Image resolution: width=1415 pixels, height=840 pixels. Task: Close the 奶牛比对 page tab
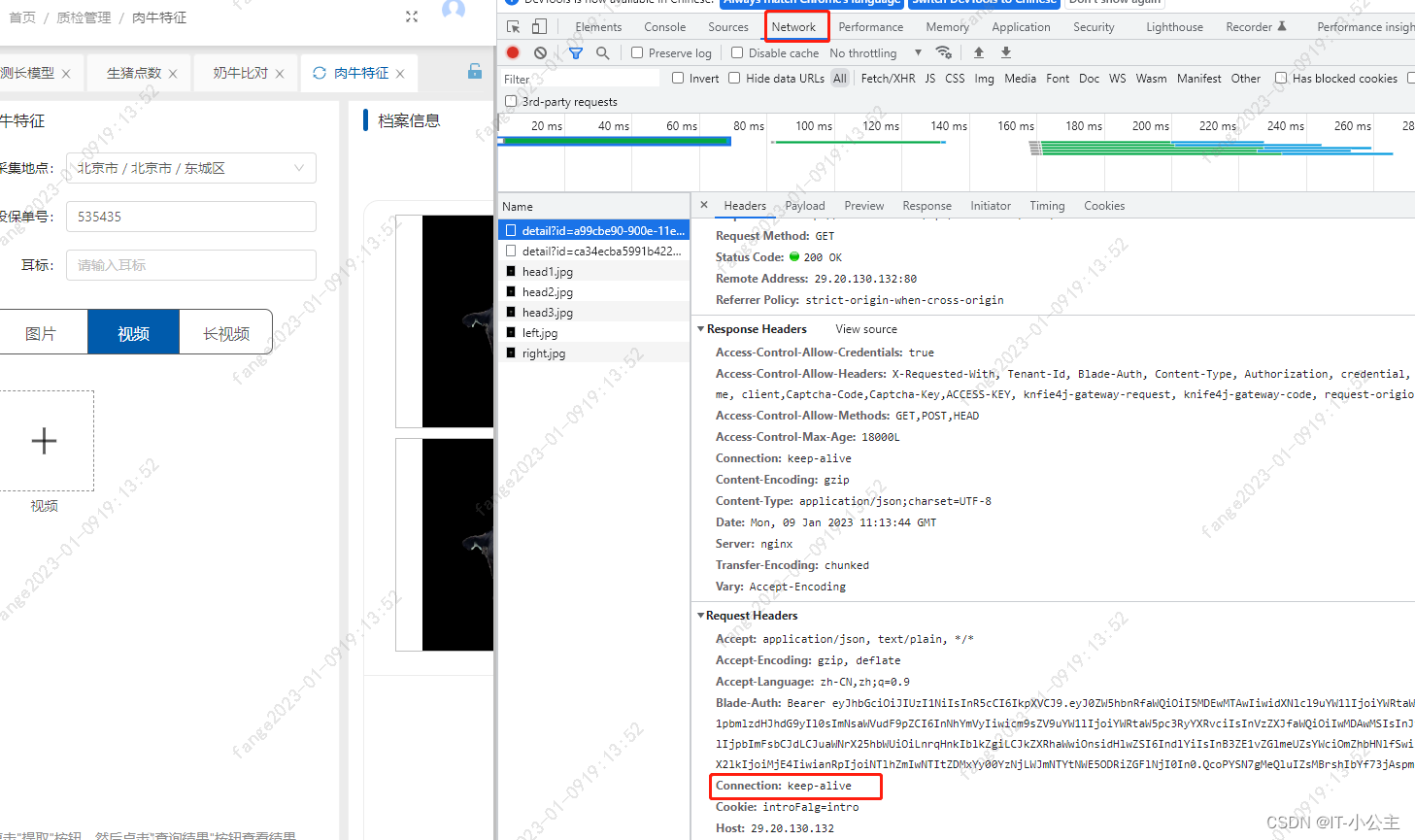(x=280, y=74)
